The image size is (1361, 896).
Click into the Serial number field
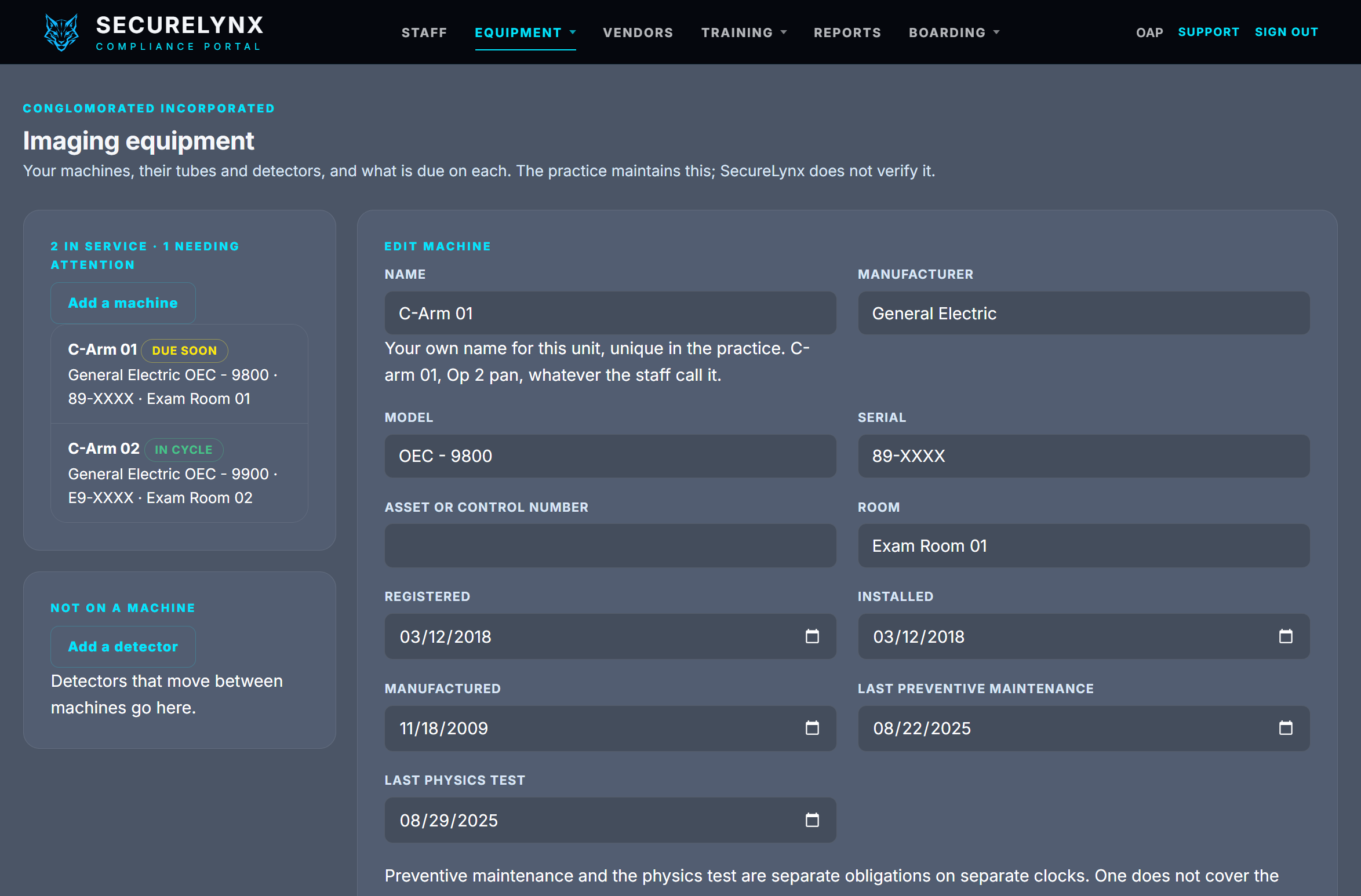click(x=1083, y=456)
